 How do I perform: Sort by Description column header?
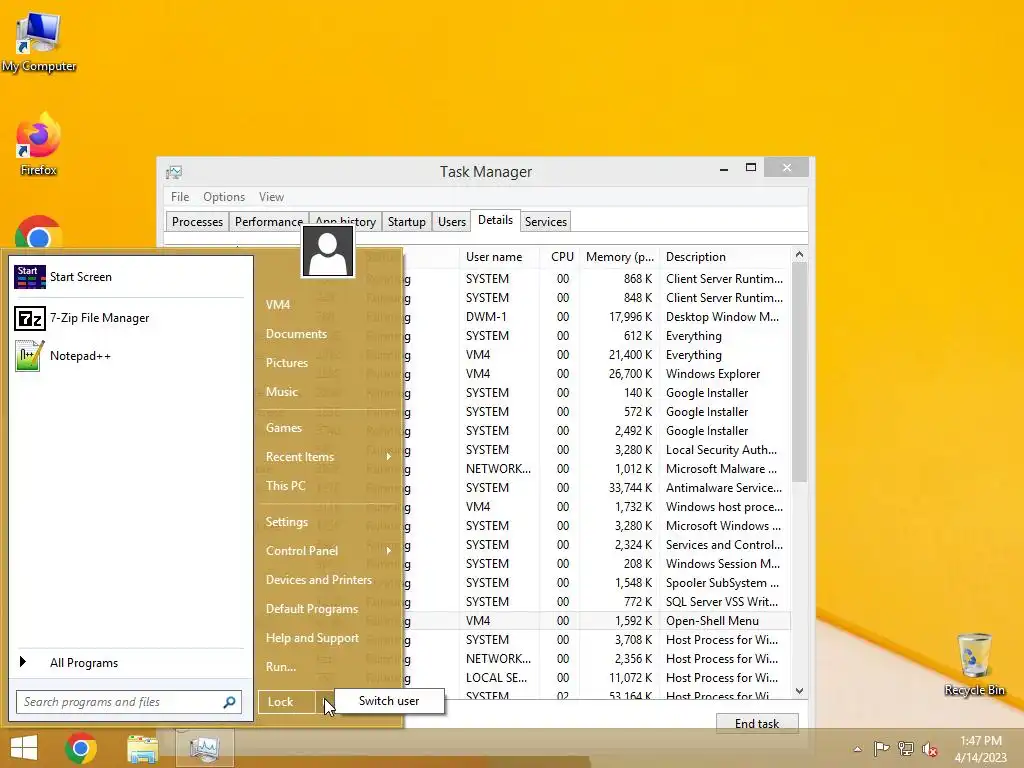click(x=725, y=257)
